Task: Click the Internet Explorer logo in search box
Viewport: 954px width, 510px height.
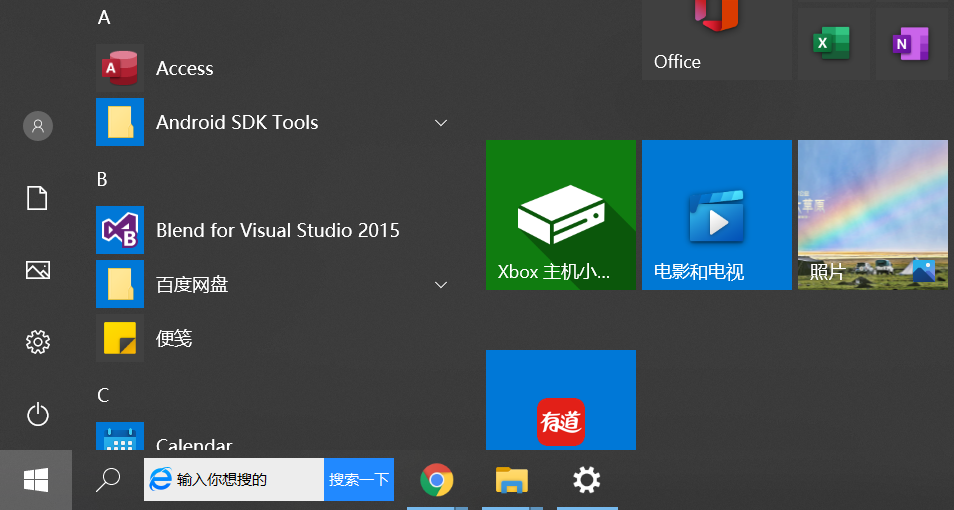Action: point(160,480)
